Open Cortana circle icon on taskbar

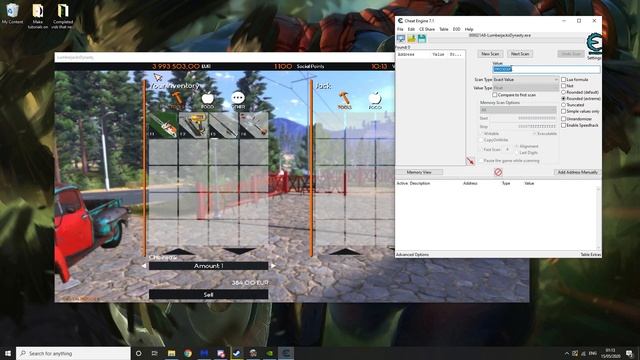click(138, 353)
